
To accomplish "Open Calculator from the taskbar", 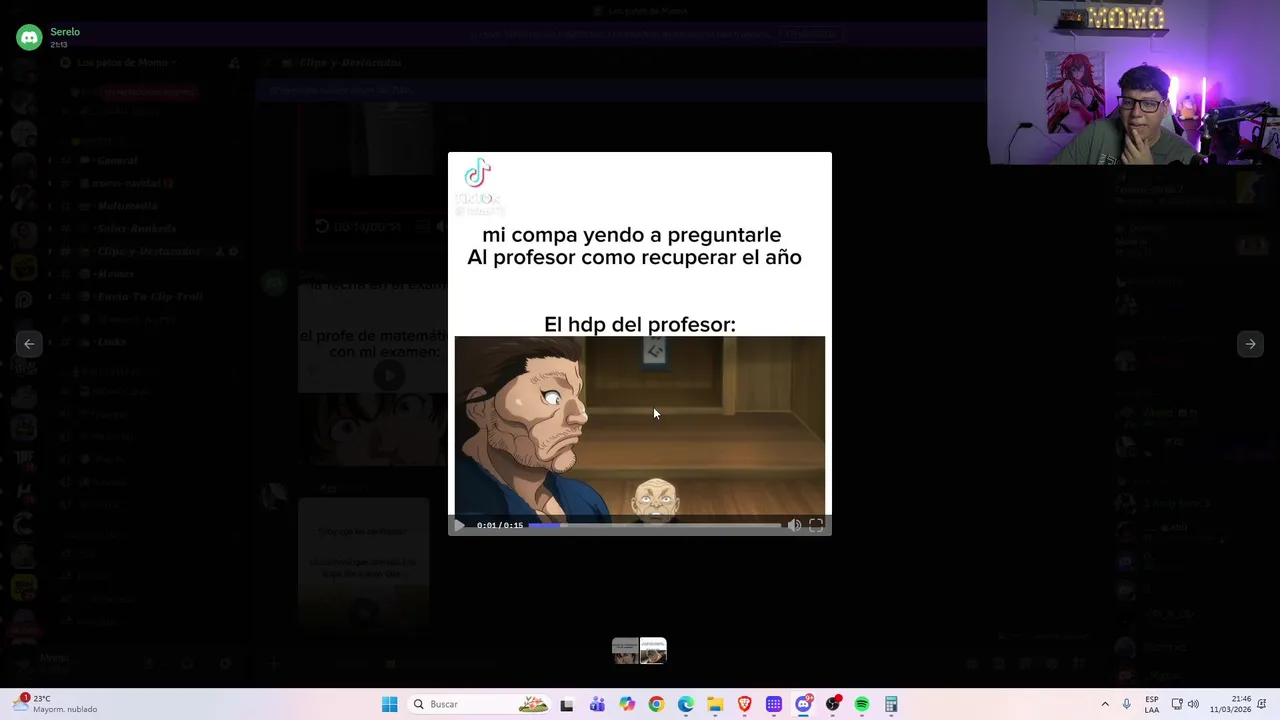I will tap(891, 704).
